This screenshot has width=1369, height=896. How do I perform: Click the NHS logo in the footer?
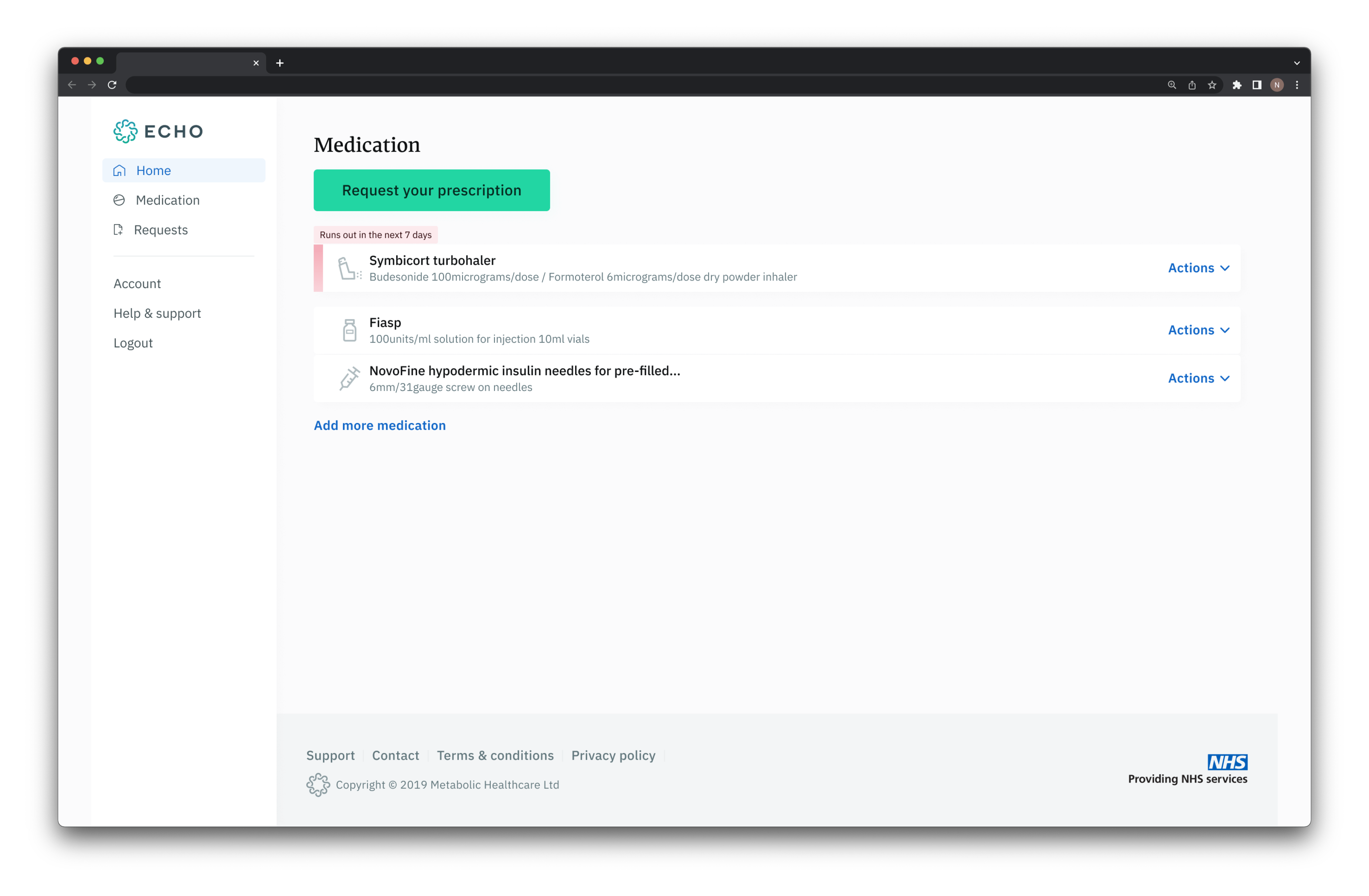click(x=1227, y=762)
